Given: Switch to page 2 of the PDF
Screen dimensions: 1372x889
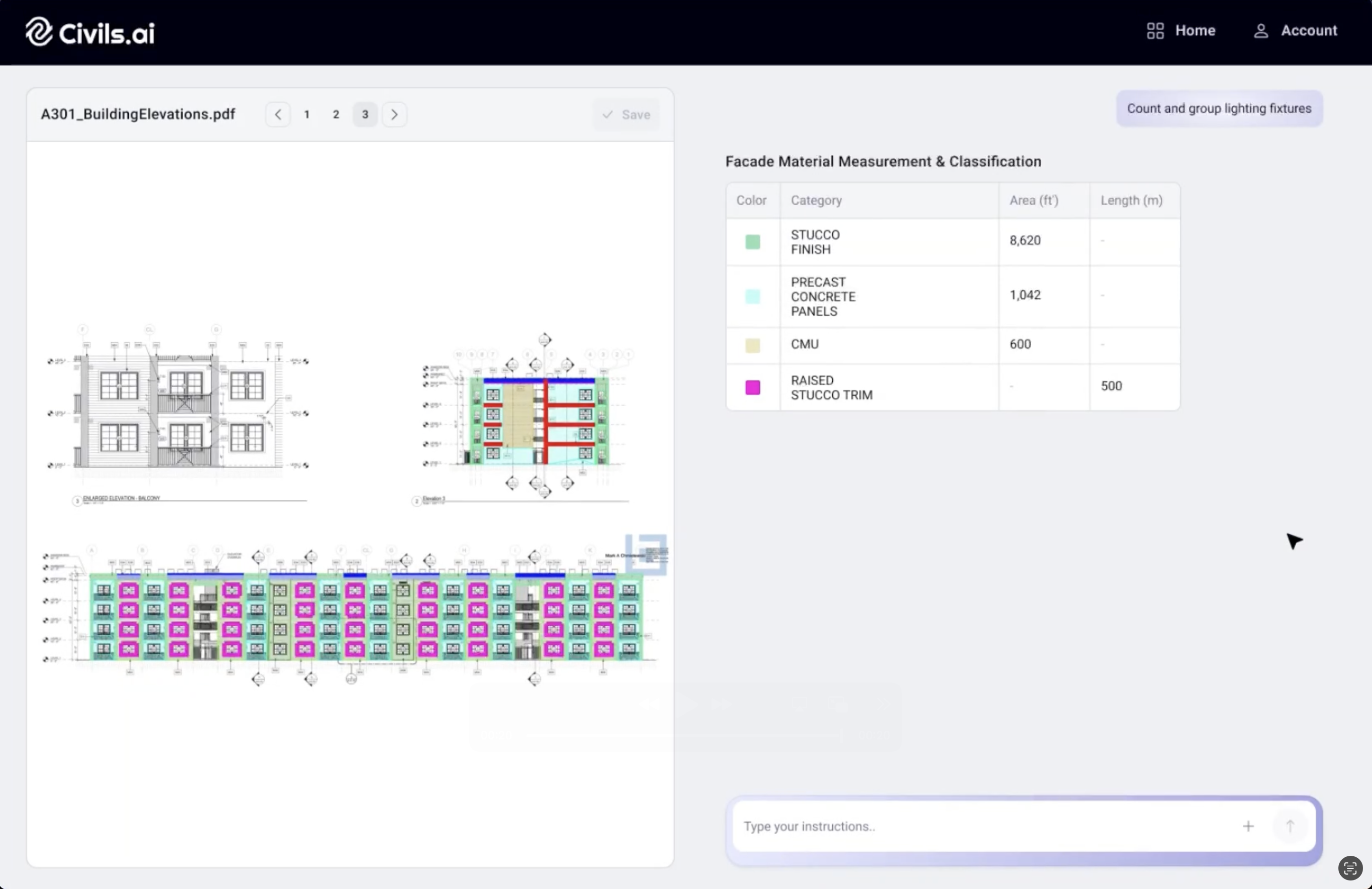Looking at the screenshot, I should (x=336, y=115).
